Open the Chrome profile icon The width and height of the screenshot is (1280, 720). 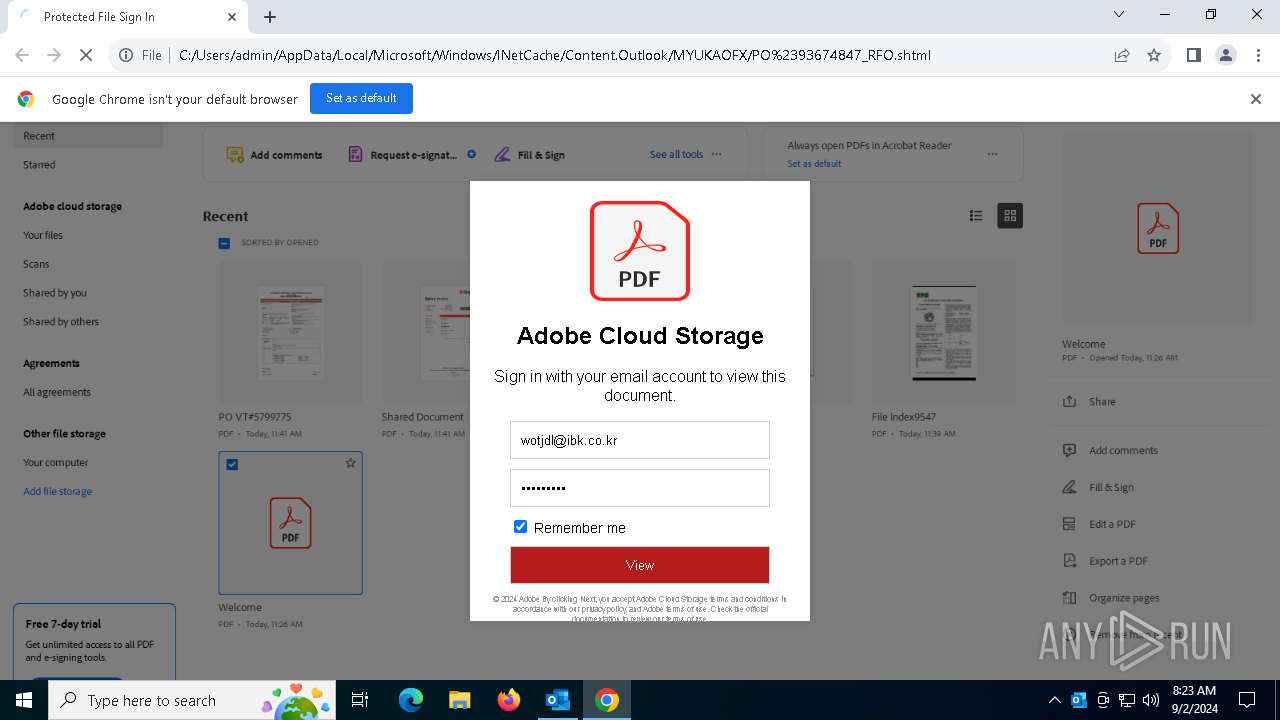tap(1226, 55)
